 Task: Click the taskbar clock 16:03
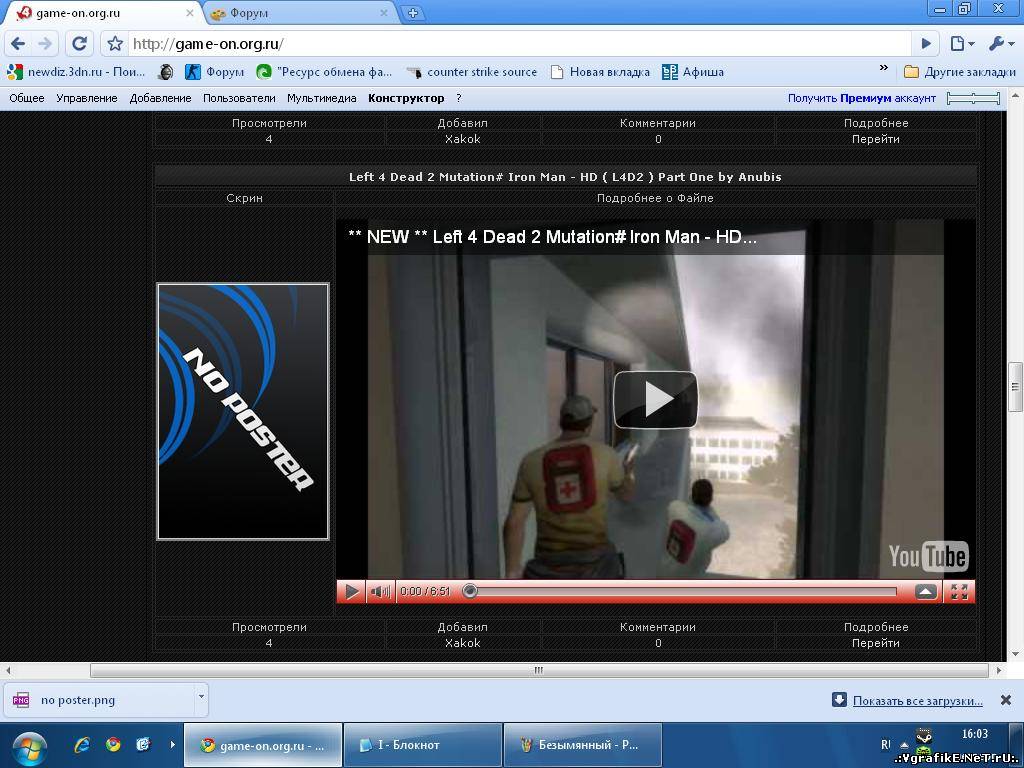pos(974,734)
